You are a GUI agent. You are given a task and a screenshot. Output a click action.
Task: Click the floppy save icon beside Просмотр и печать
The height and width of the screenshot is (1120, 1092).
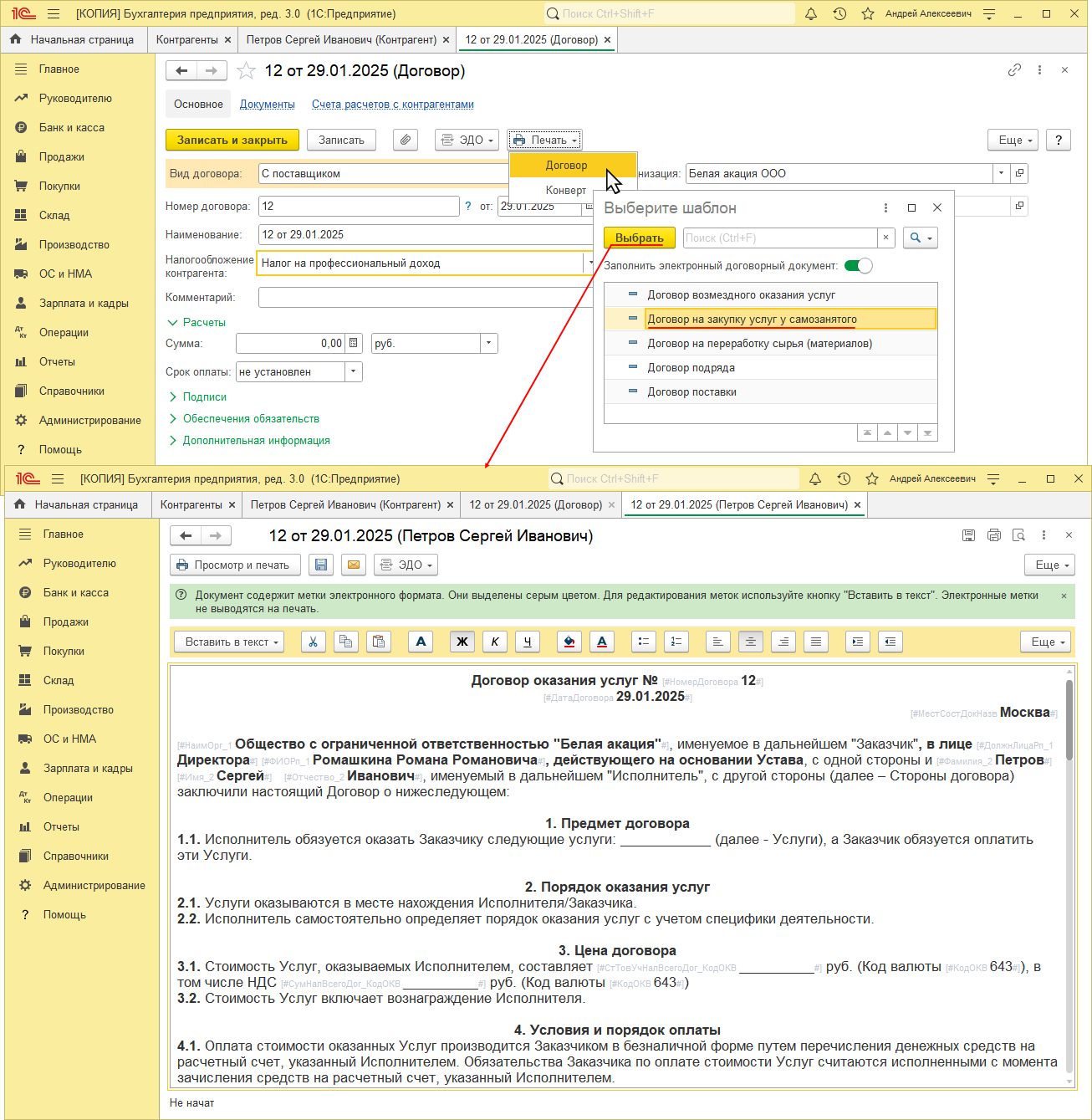(x=320, y=565)
